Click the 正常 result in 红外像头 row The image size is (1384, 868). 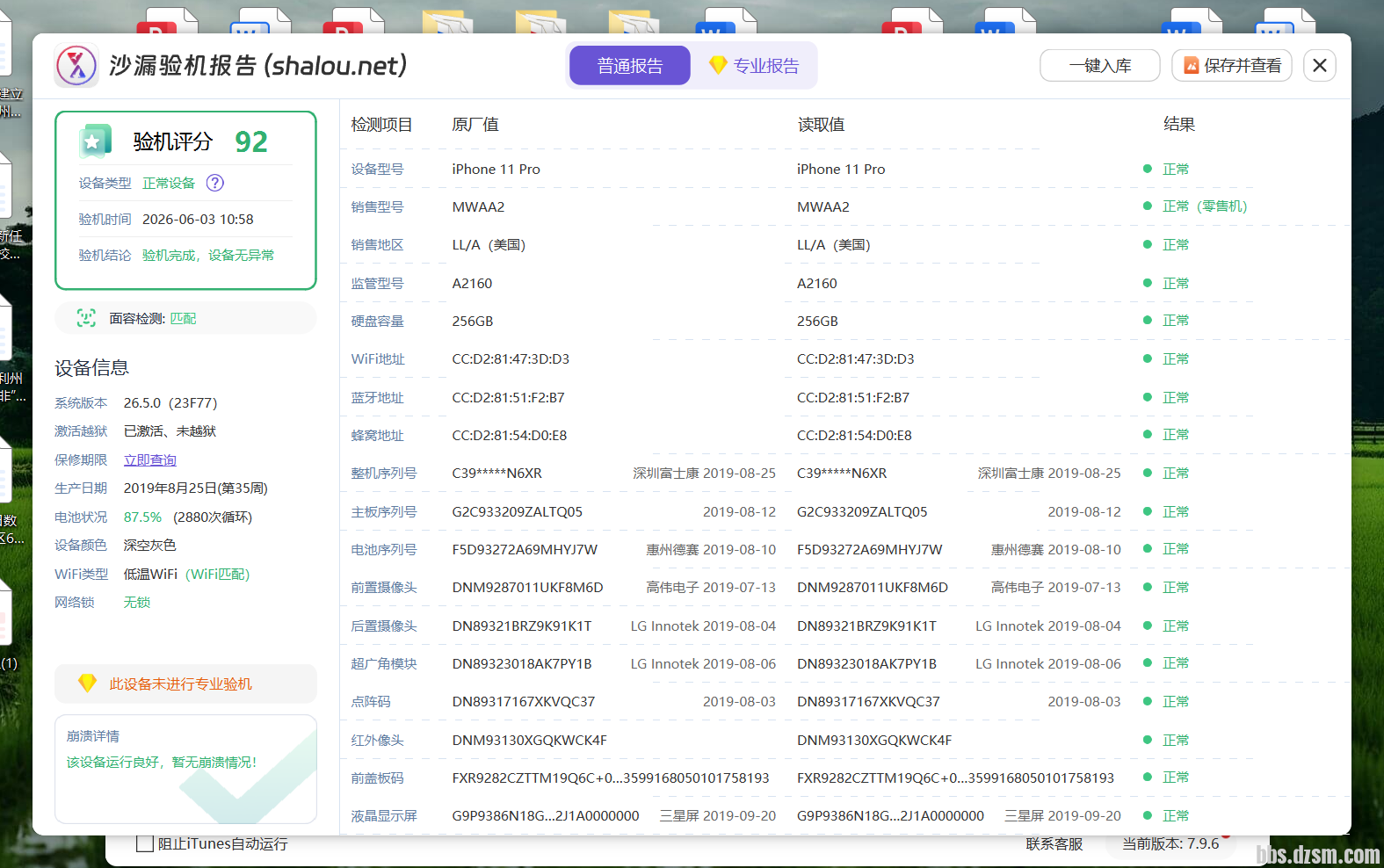(x=1176, y=740)
